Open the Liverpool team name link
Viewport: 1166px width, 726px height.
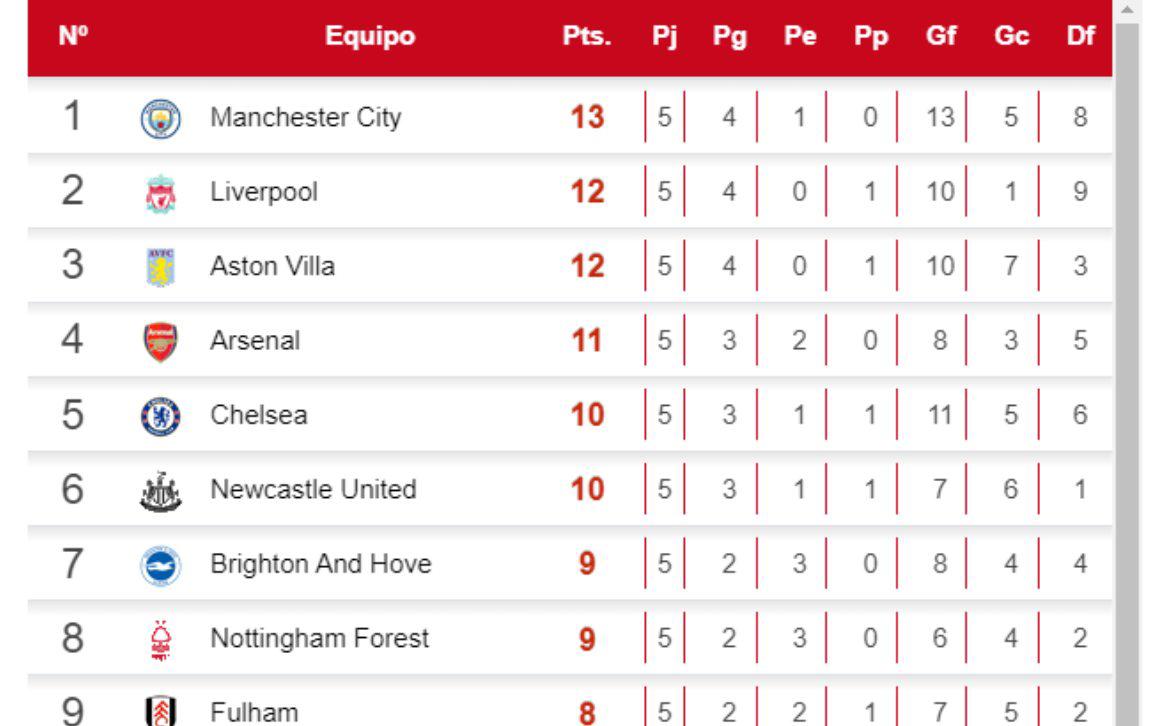pyautogui.click(x=263, y=192)
